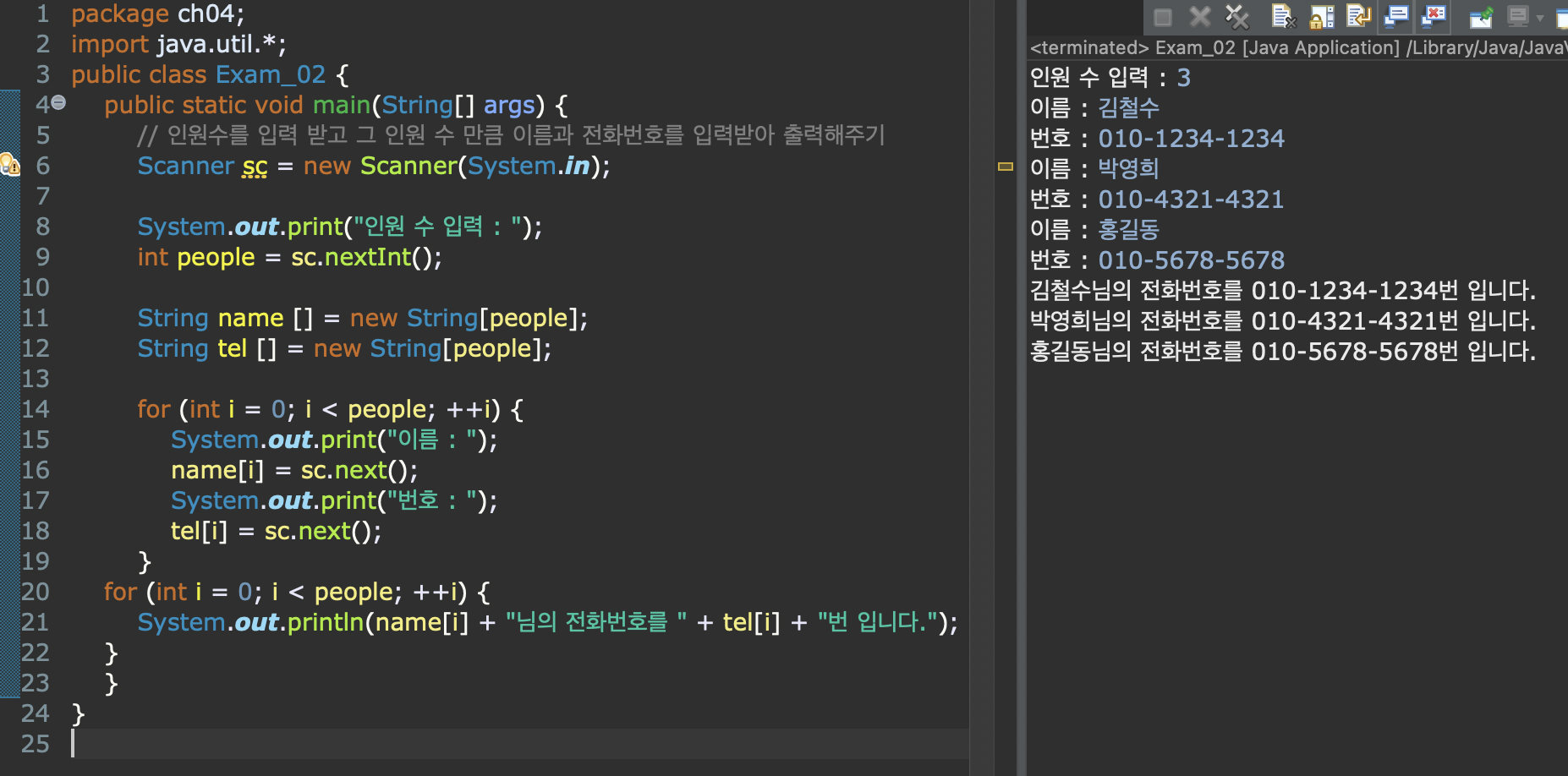
Task: Click Remove Launch icon in console toolbar
Action: click(x=1199, y=16)
